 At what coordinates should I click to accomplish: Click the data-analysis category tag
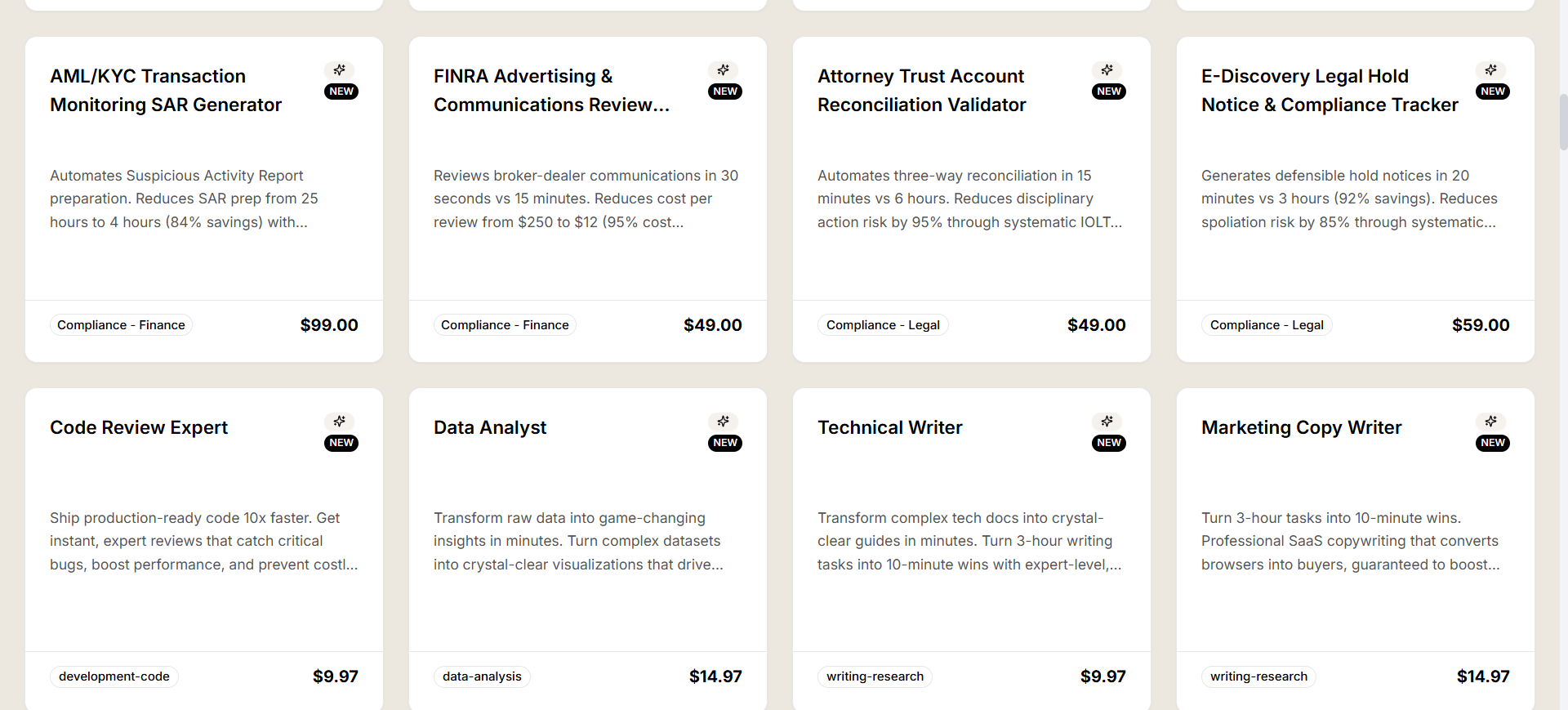(482, 677)
